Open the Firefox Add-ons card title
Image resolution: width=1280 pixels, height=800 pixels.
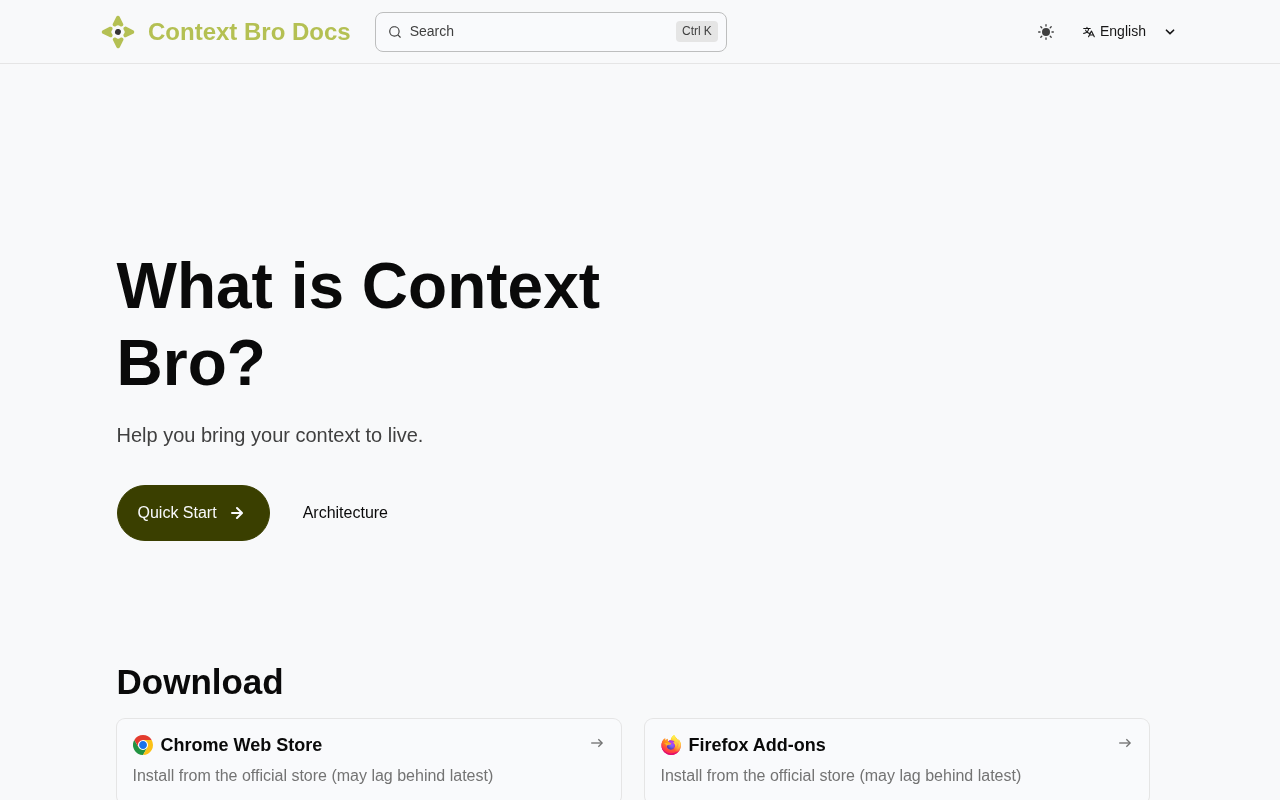click(757, 745)
